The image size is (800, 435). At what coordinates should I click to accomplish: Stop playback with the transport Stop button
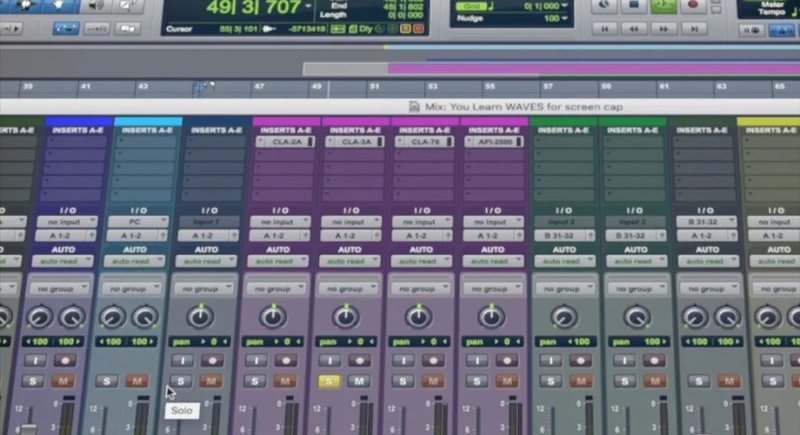point(634,5)
